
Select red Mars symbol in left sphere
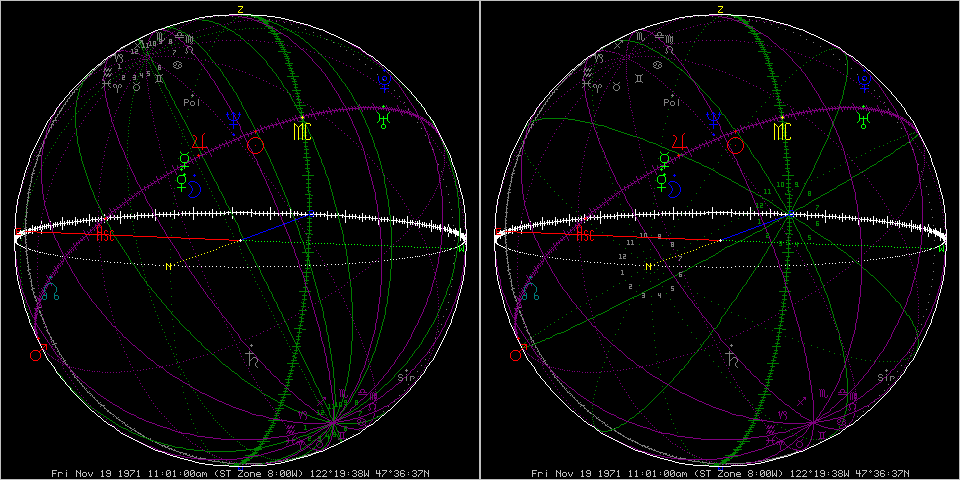(40, 353)
